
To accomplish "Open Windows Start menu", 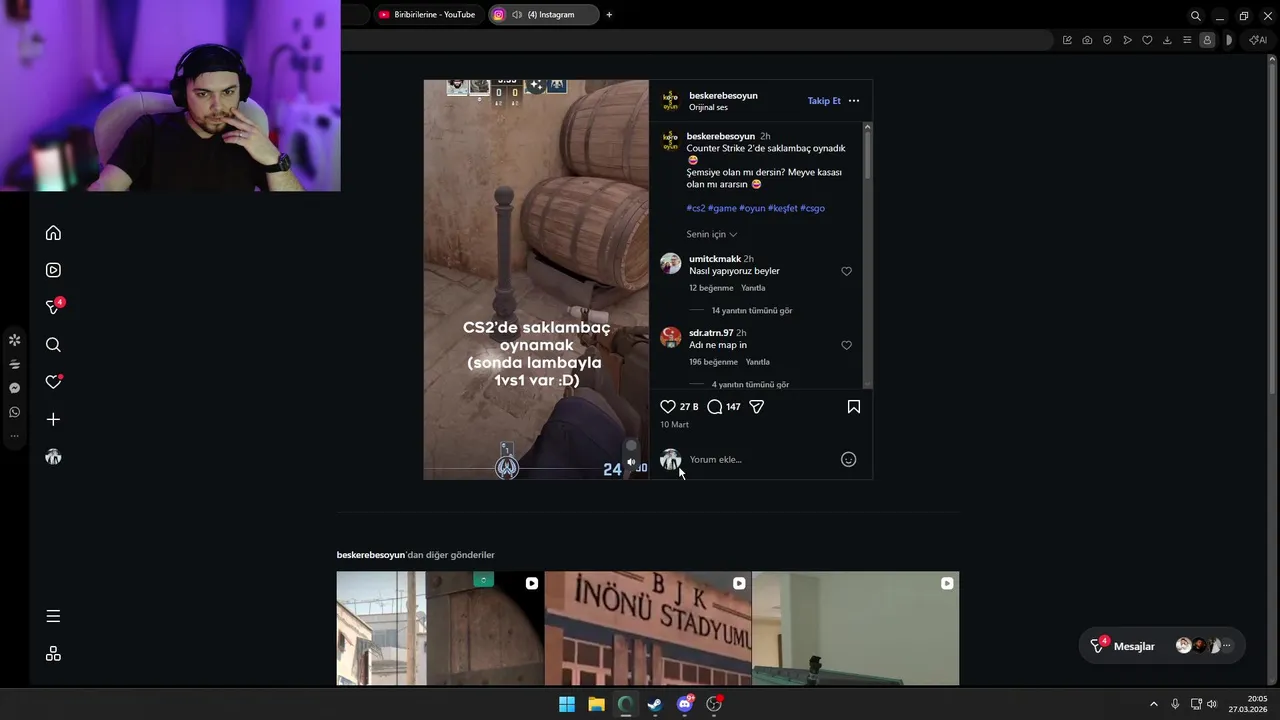I will (567, 704).
